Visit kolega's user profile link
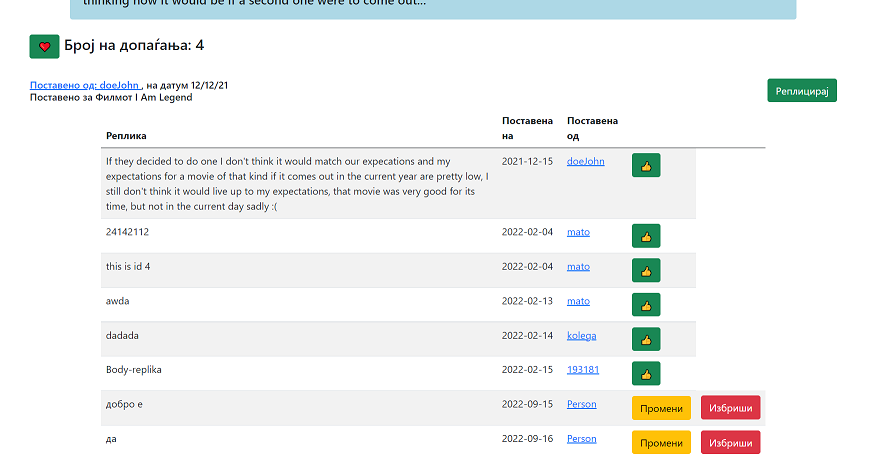This screenshot has width=877, height=458. click(581, 335)
